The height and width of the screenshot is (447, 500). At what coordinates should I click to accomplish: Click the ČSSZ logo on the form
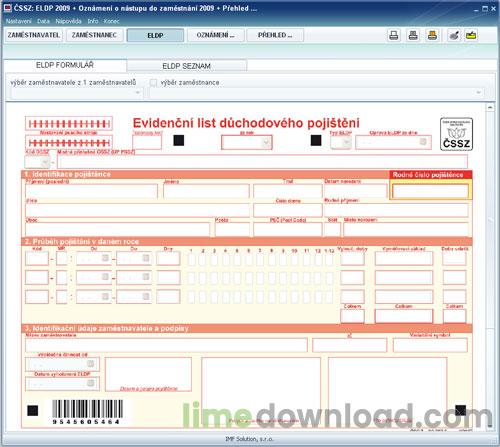[x=456, y=134]
